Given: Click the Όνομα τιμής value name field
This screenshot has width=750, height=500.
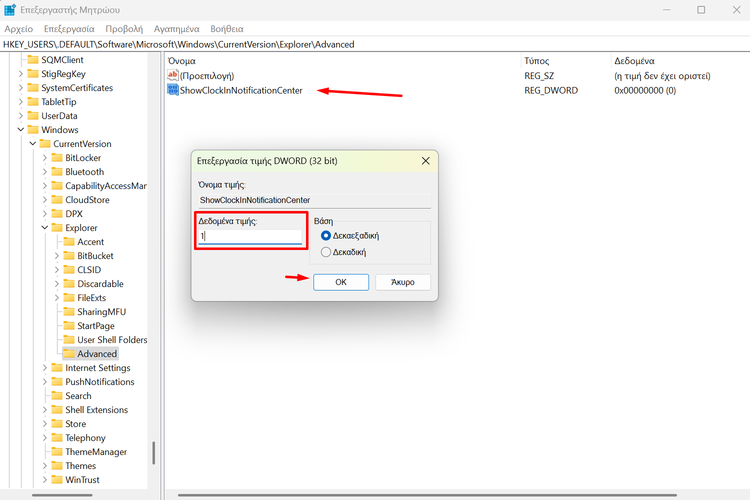Looking at the screenshot, I should click(315, 200).
